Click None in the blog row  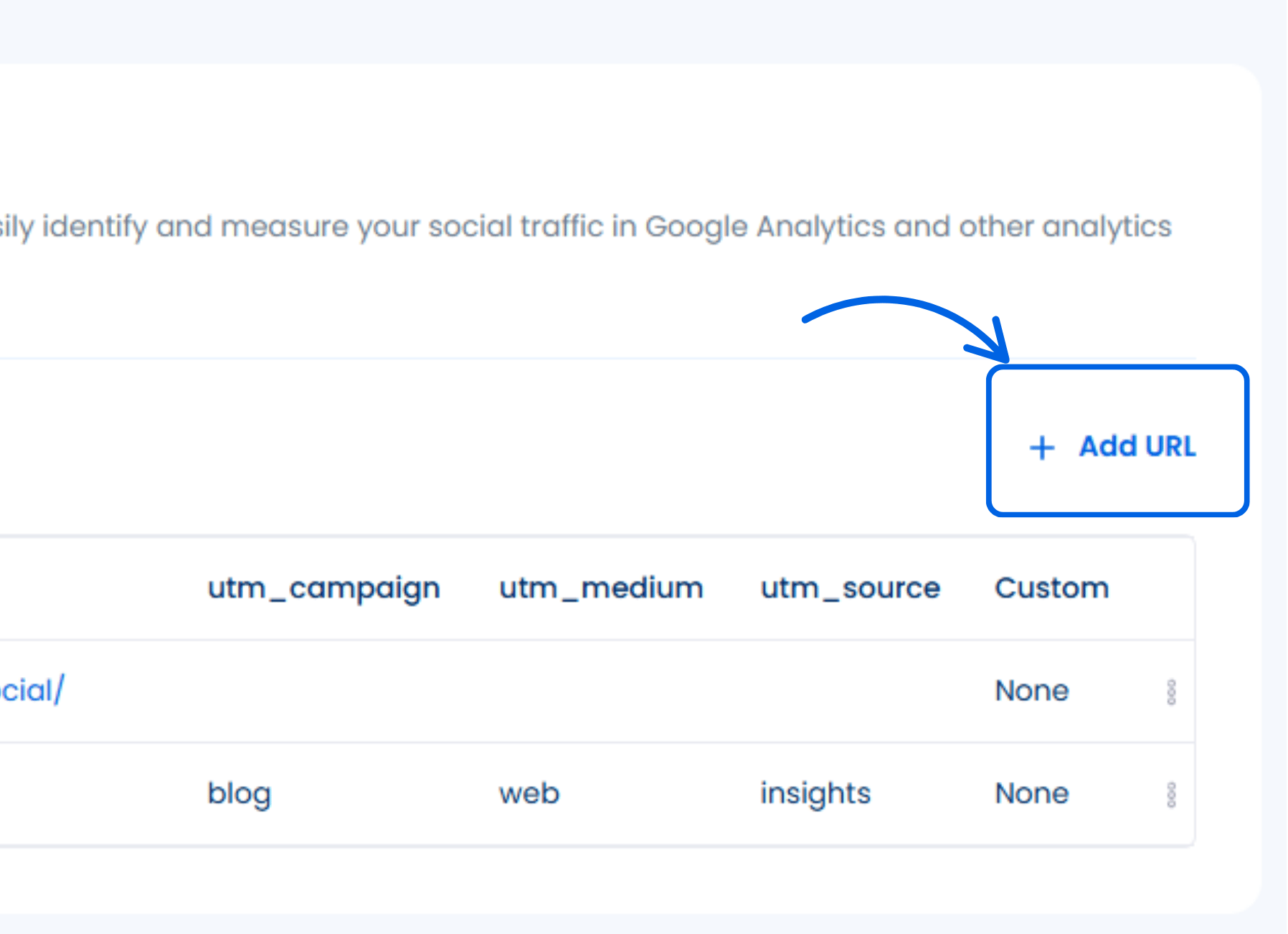click(x=1032, y=794)
